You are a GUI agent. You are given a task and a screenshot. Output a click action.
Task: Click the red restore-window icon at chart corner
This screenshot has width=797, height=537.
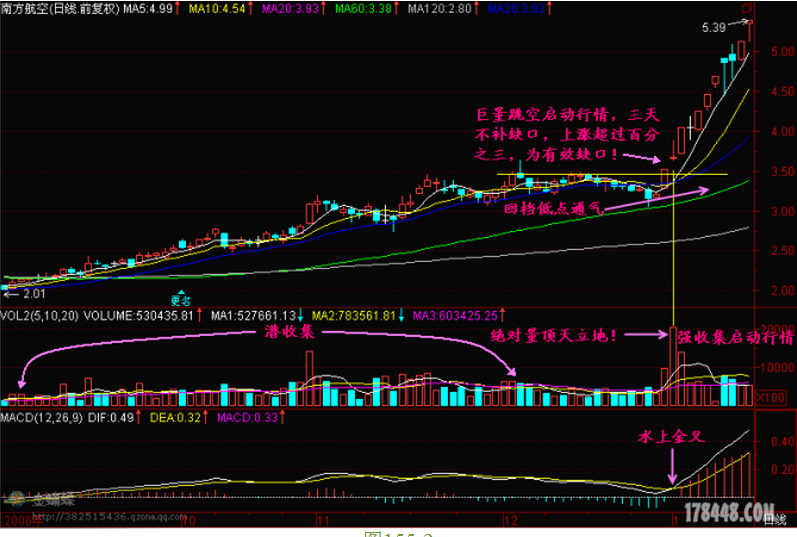coord(747,8)
